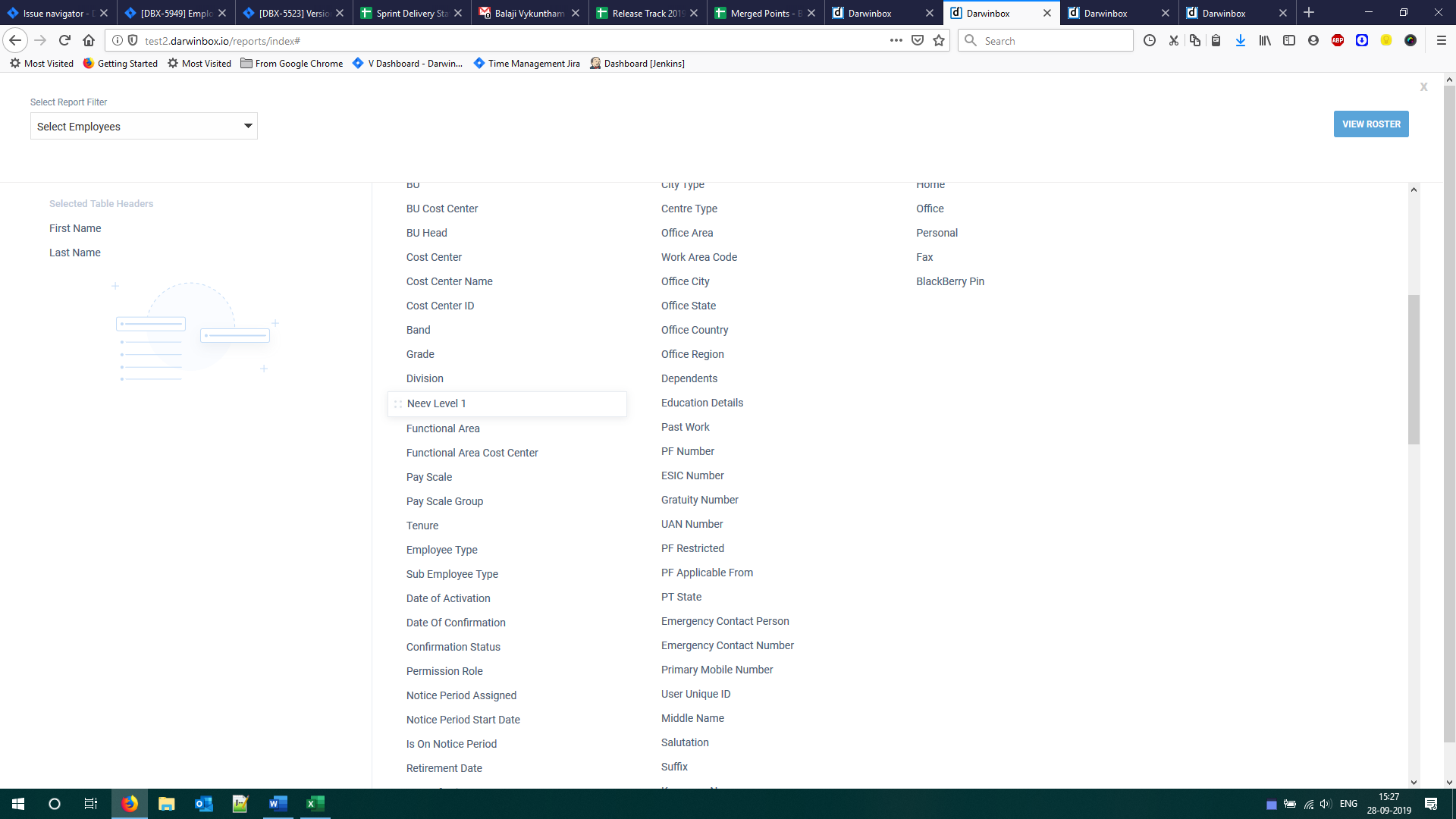
Task: Toggle Firefox sidebar view icon
Action: tap(1289, 41)
